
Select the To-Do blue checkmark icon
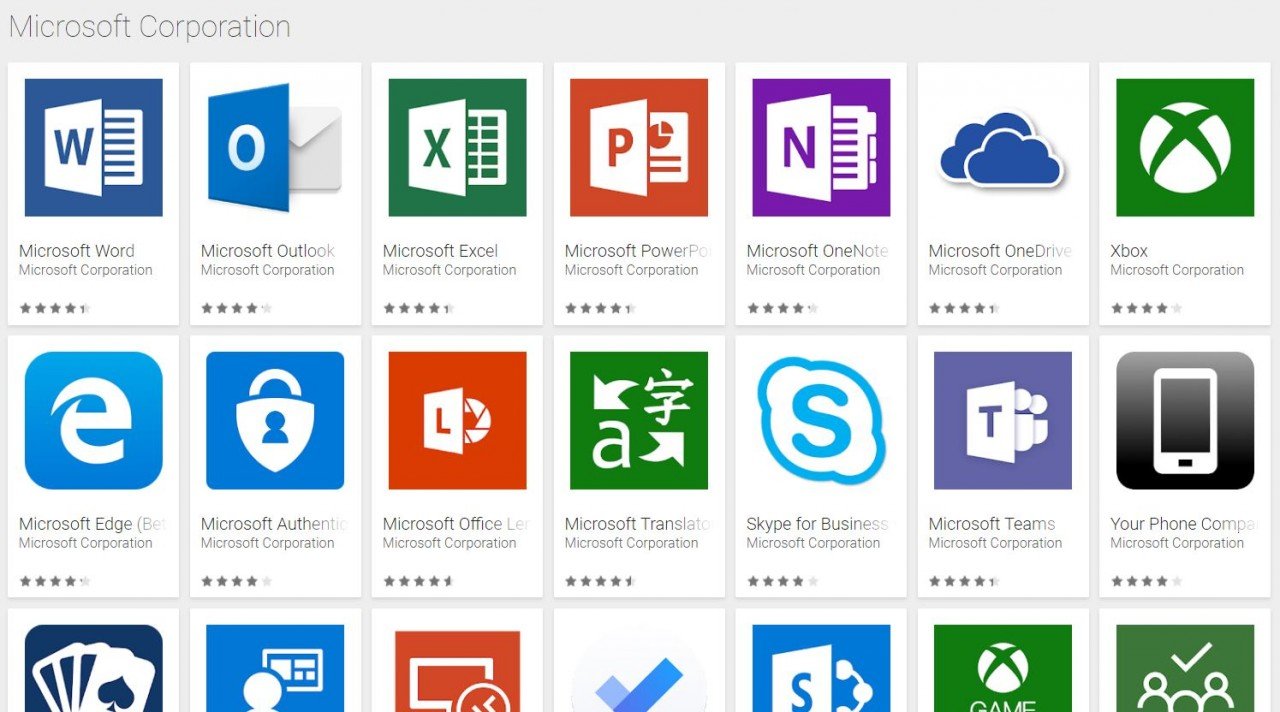click(639, 668)
